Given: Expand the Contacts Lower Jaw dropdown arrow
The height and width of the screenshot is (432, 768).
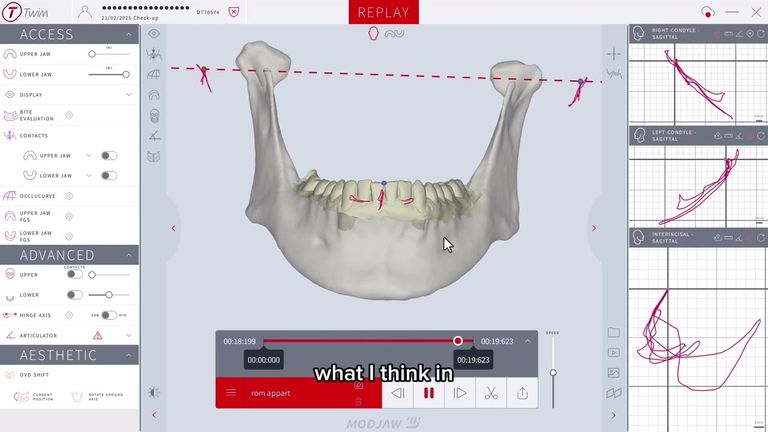Looking at the screenshot, I should point(89,175).
